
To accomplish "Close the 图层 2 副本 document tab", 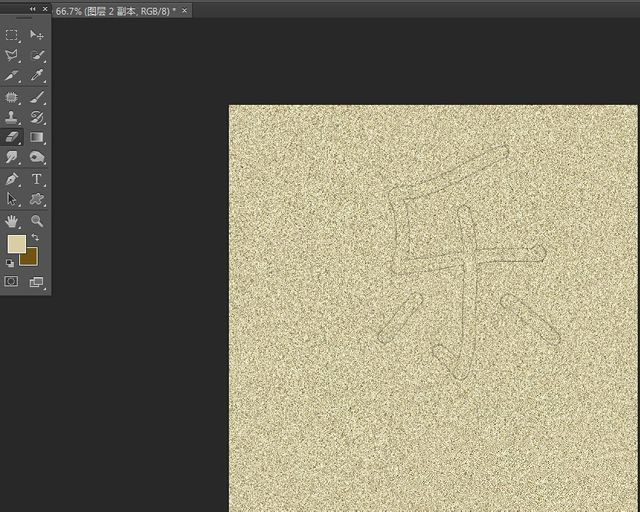I will [184, 11].
